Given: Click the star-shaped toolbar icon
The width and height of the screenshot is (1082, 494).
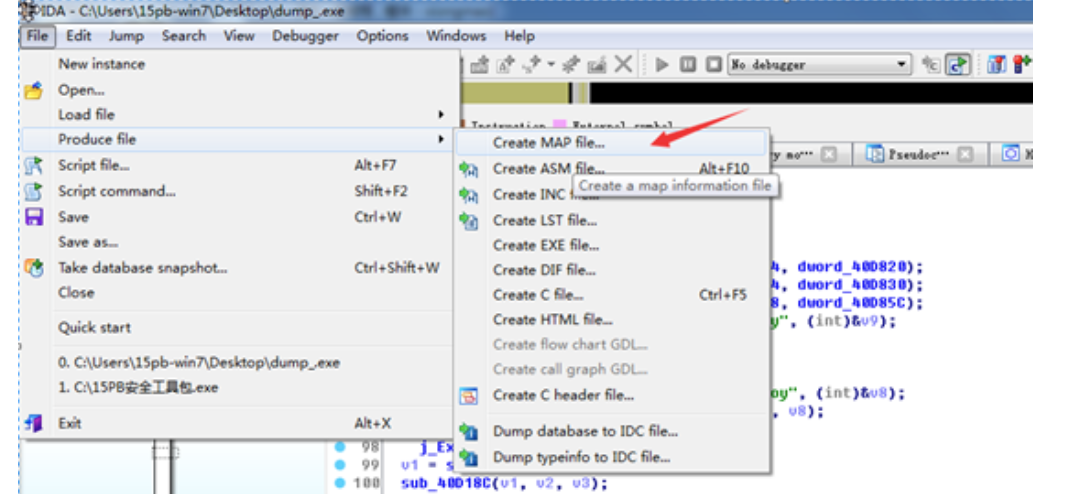Looking at the screenshot, I should [571, 65].
